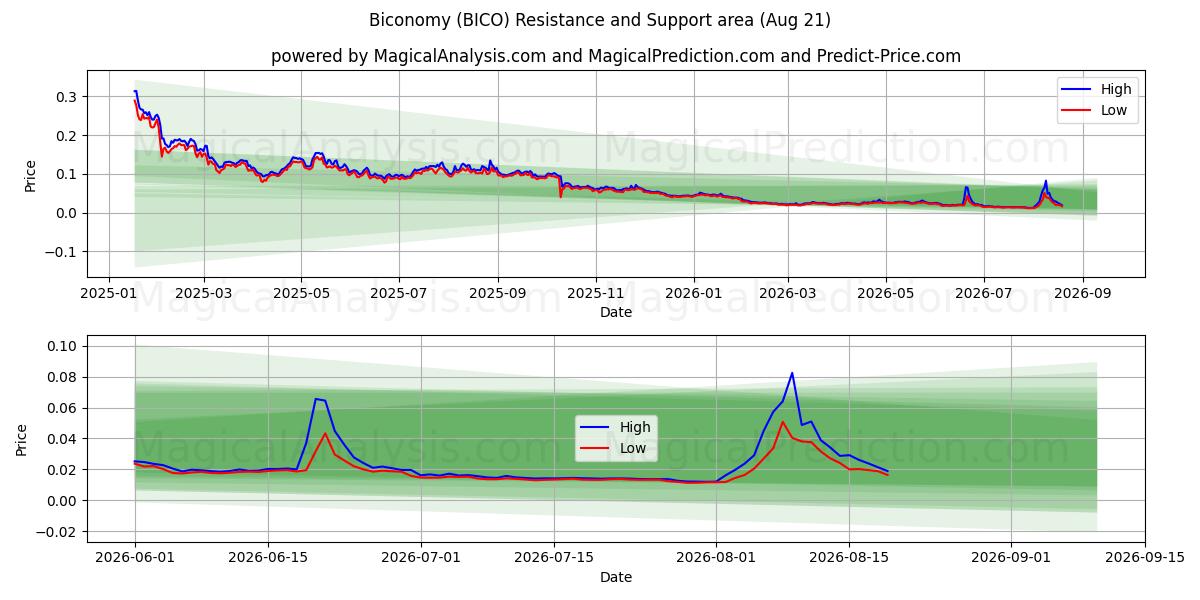Click the '2025-01' tick label
Image resolution: width=1200 pixels, height=600 pixels.
[111, 294]
